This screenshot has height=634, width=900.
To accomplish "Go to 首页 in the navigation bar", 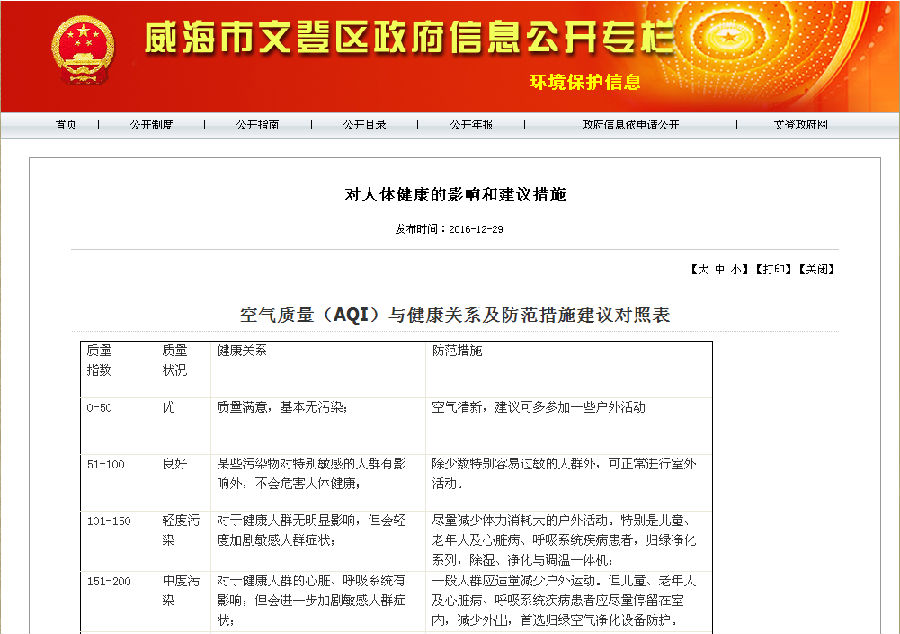I will (x=66, y=125).
